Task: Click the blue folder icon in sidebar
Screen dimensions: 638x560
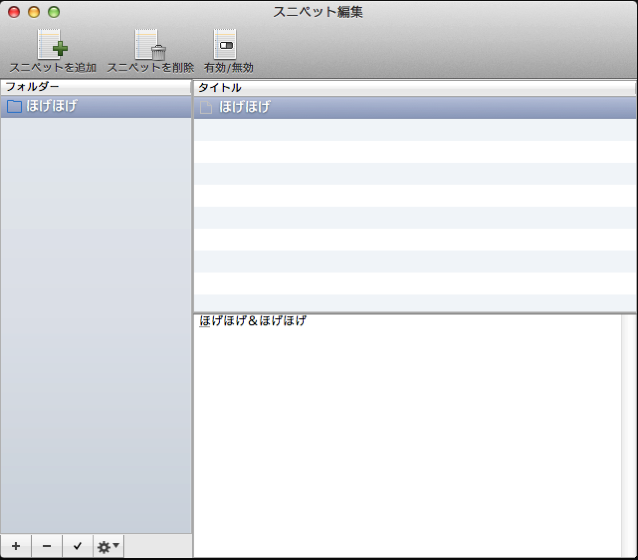Action: tap(15, 107)
